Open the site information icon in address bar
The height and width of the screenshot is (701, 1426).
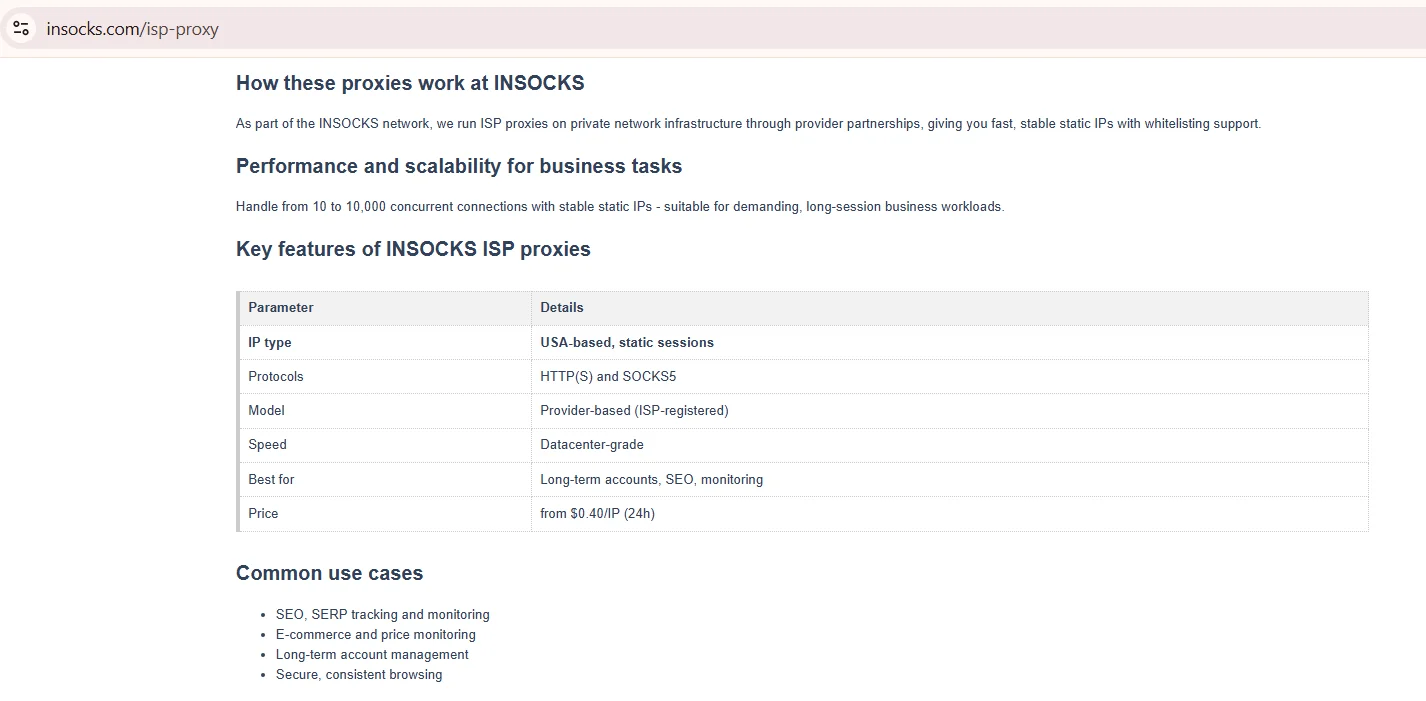point(21,28)
